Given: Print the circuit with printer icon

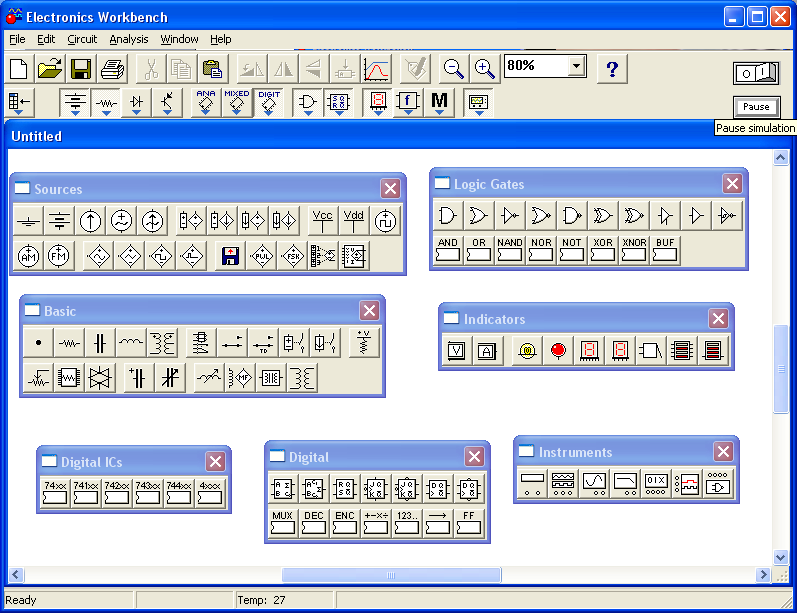Looking at the screenshot, I should coord(112,69).
